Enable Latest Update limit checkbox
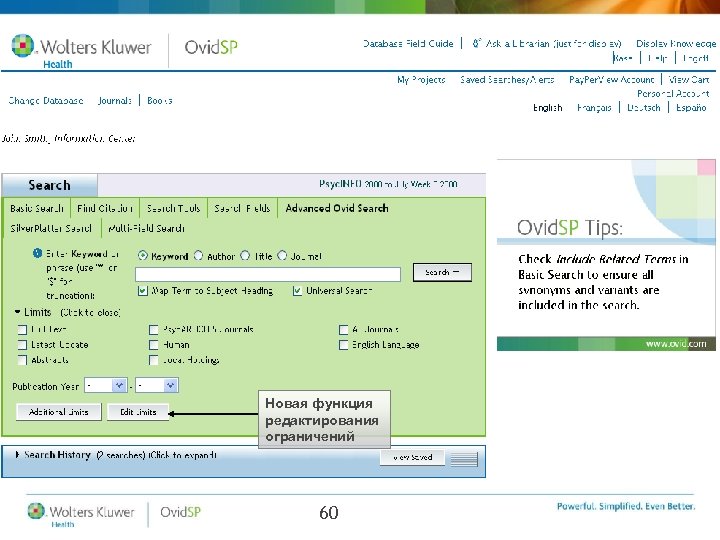 [x=22, y=345]
